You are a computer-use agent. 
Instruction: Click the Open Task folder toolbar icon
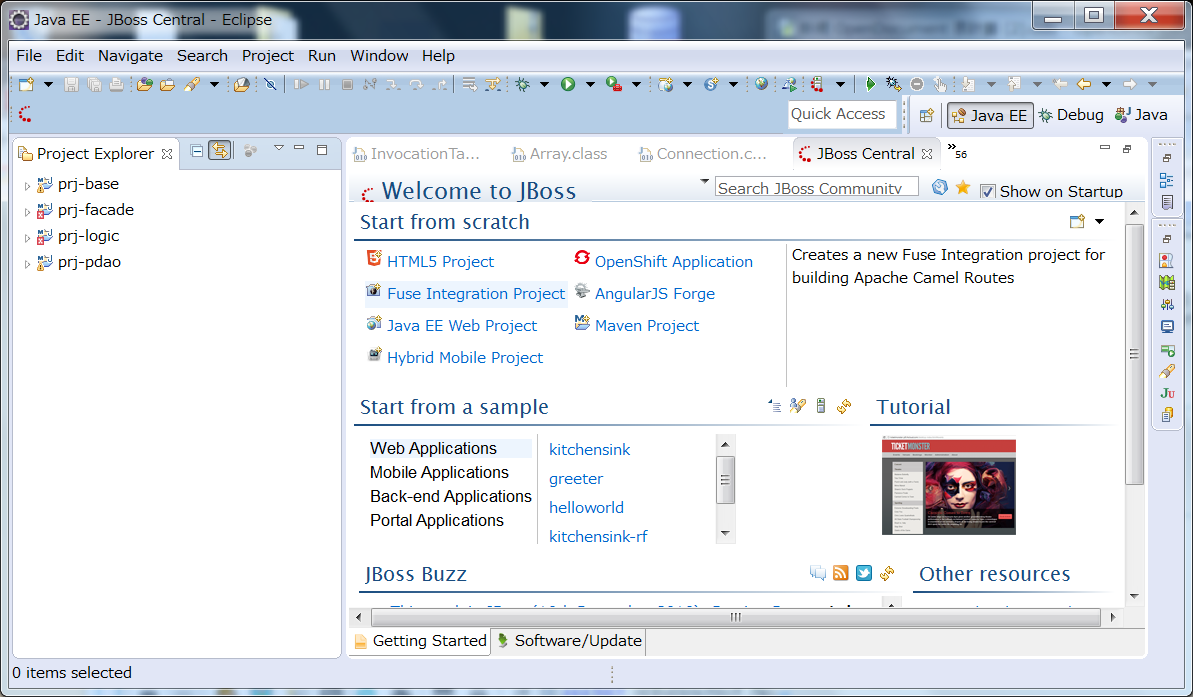coord(167,84)
